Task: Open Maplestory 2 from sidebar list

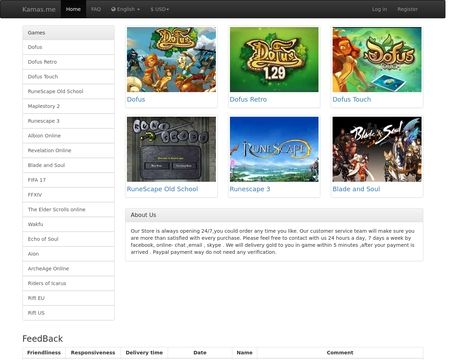Action: click(x=68, y=106)
